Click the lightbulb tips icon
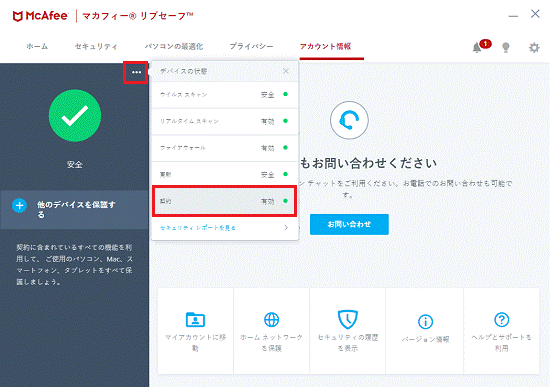The height and width of the screenshot is (387, 550). 505,47
